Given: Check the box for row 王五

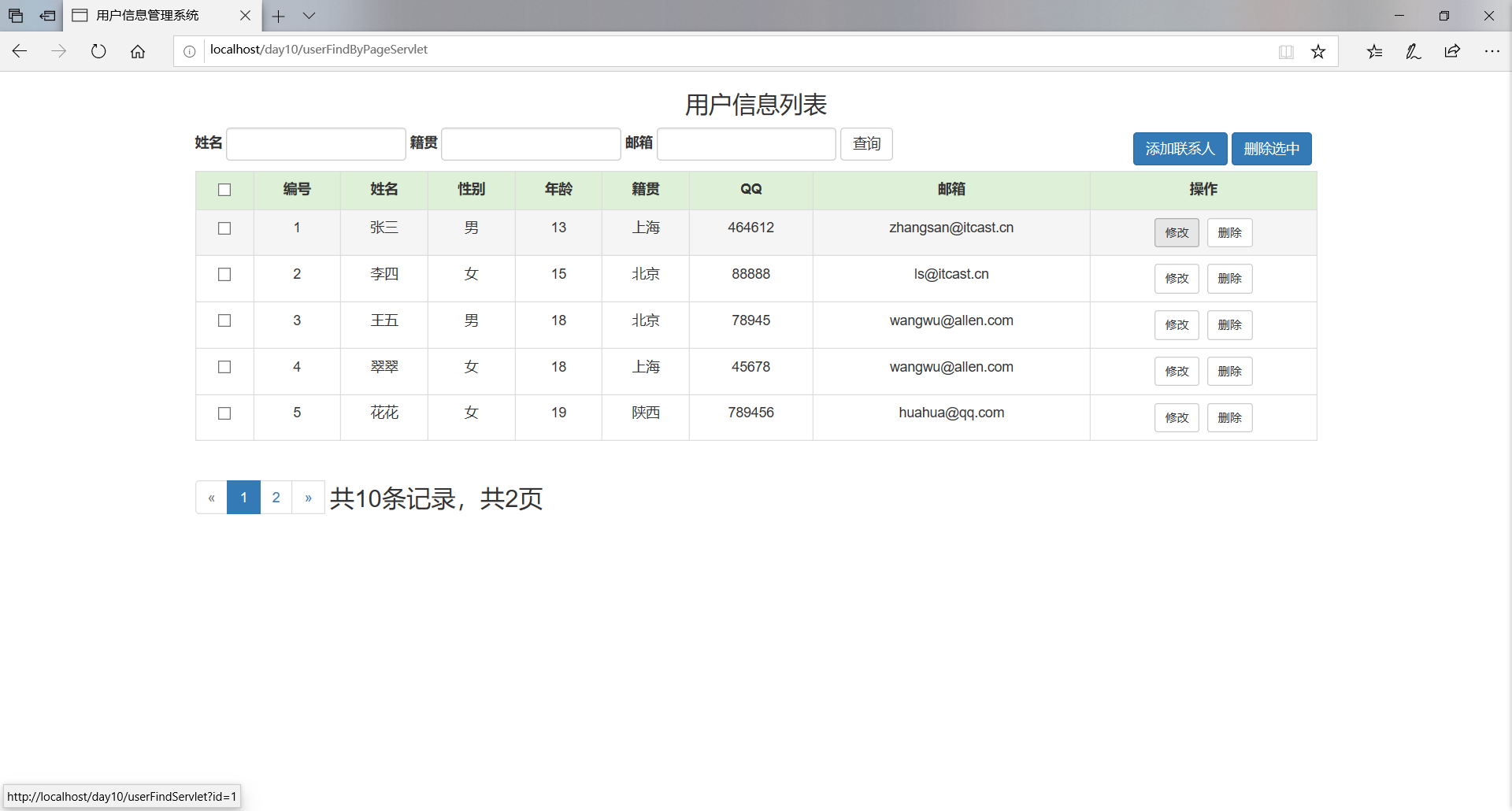Looking at the screenshot, I should [224, 320].
